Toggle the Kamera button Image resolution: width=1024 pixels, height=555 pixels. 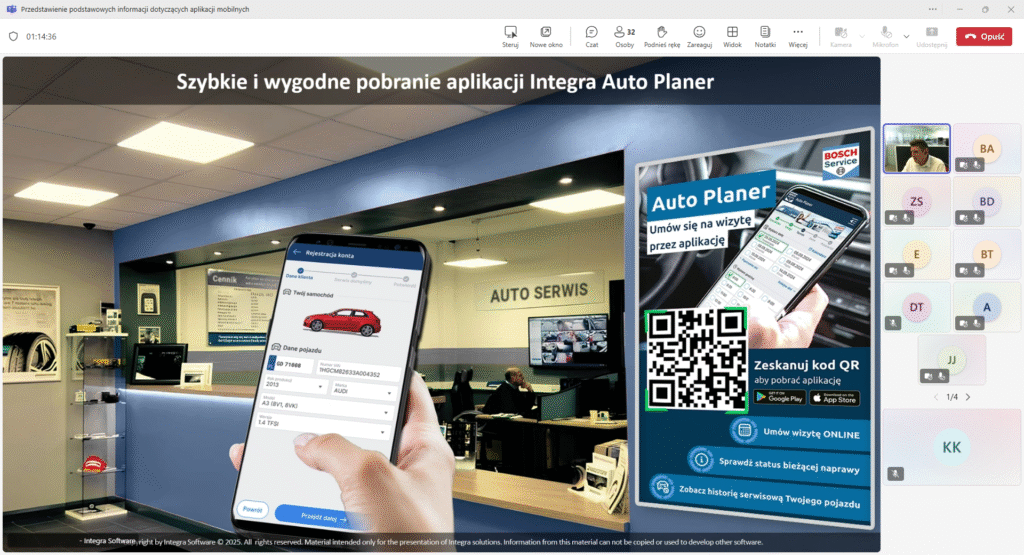(840, 37)
